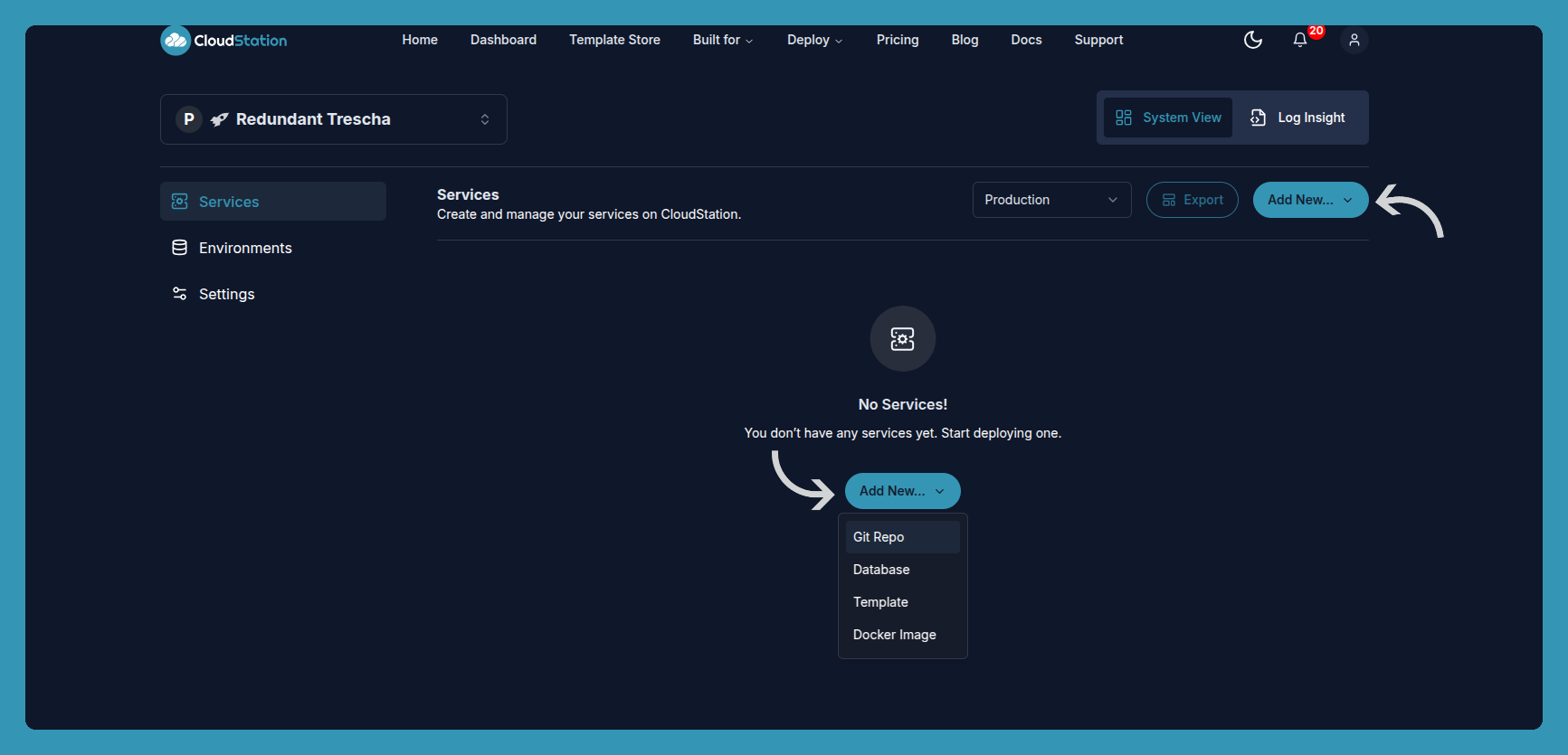This screenshot has width=1568, height=755.
Task: Expand the Built for menu
Action: 723,40
